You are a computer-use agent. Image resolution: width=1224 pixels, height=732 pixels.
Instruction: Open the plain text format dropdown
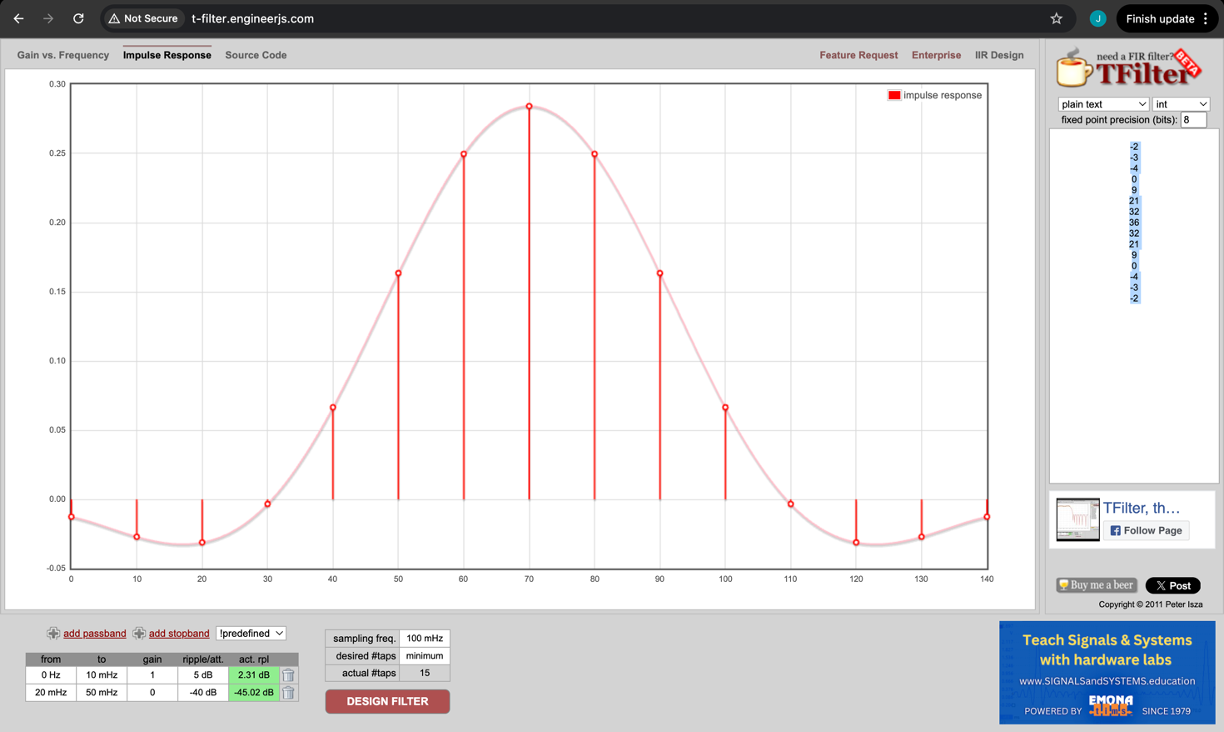(x=1103, y=104)
